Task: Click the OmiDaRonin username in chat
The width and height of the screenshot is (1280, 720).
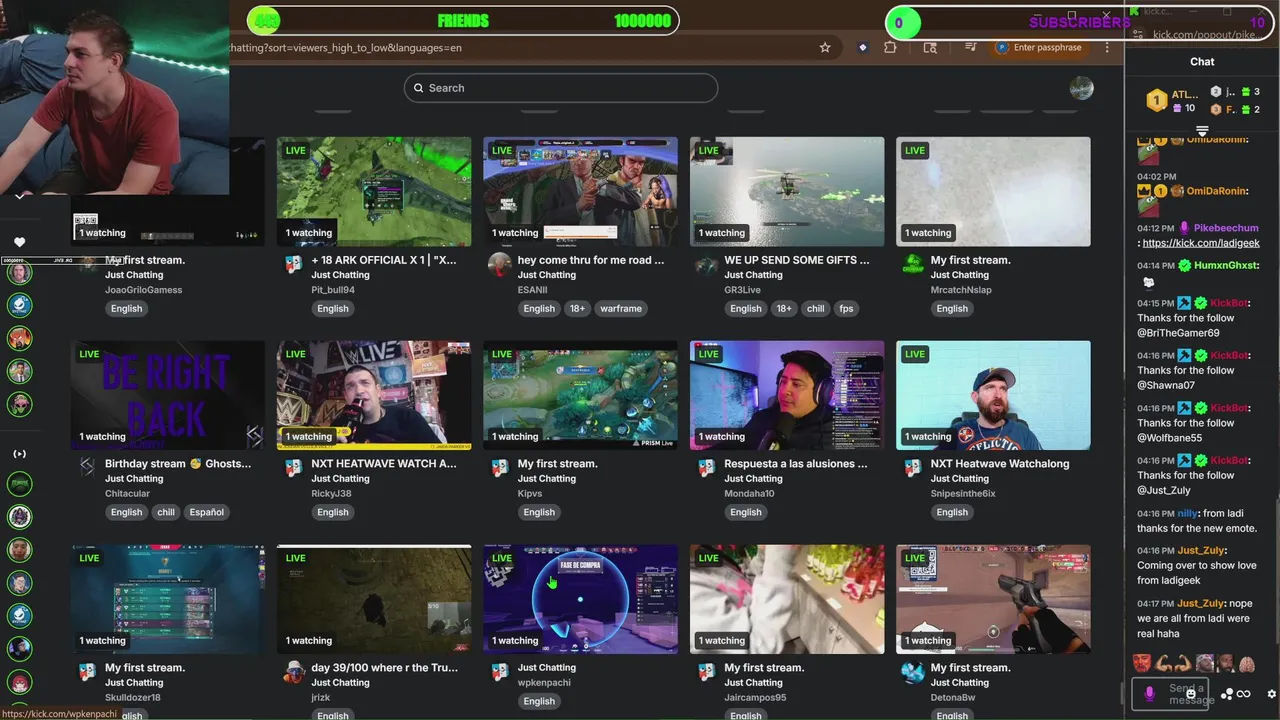Action: (1217, 191)
